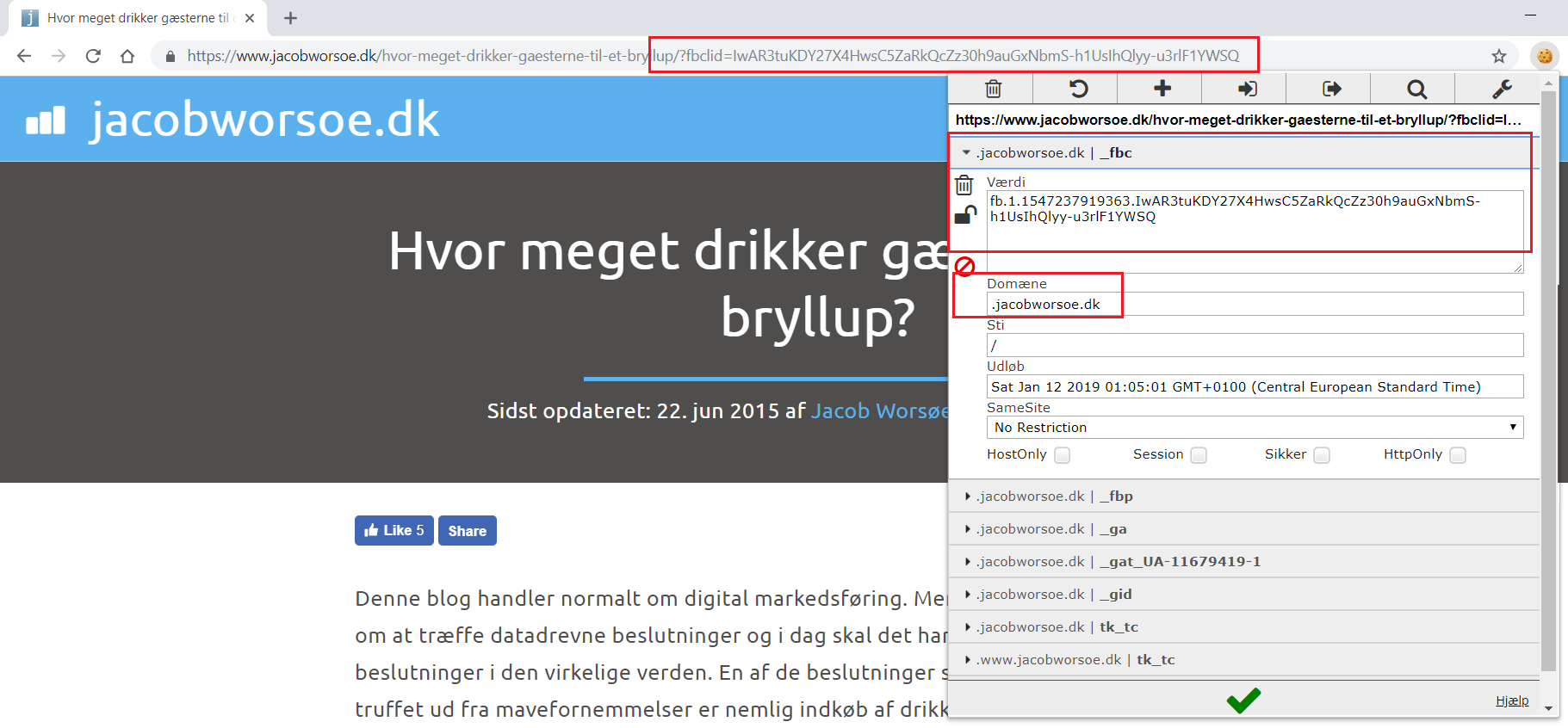Click the Udløb expiration date field
The image size is (1568, 728).
1254,387
